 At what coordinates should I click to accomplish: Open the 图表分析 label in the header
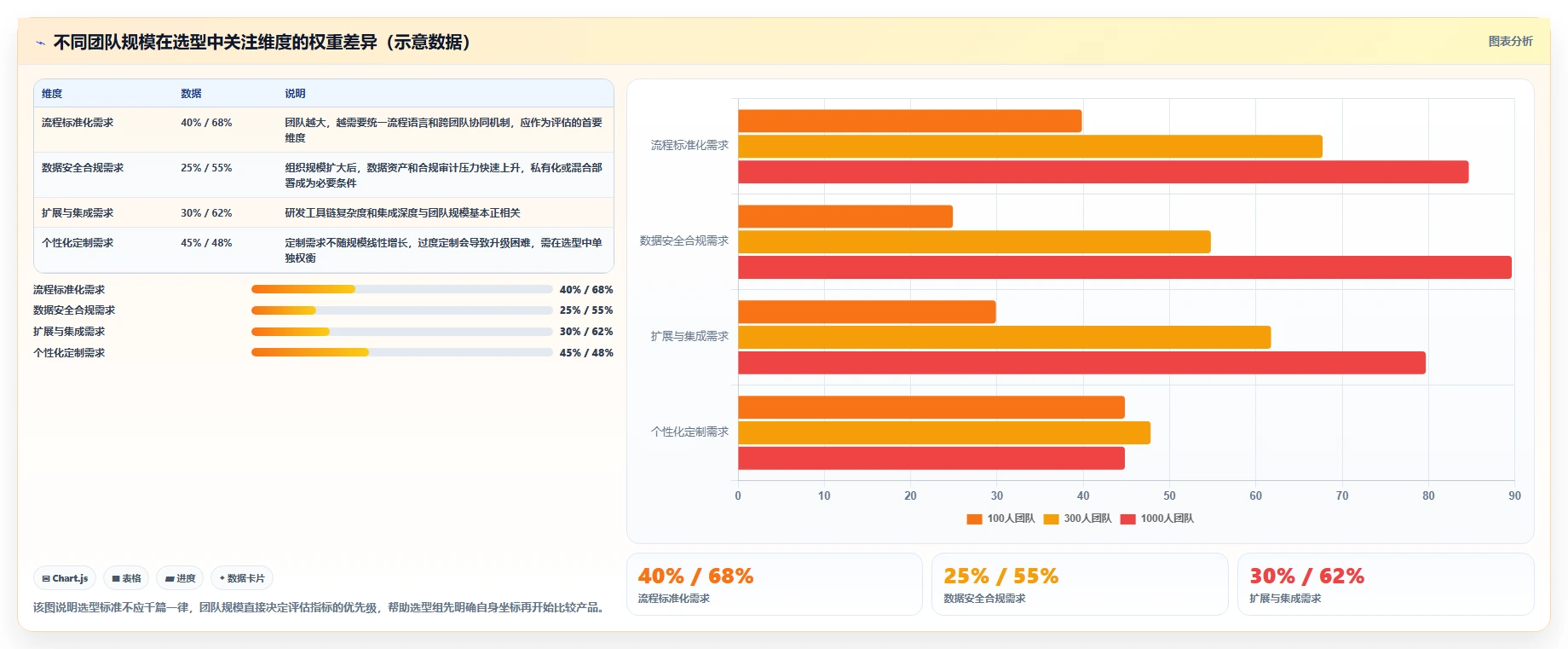coord(1510,41)
